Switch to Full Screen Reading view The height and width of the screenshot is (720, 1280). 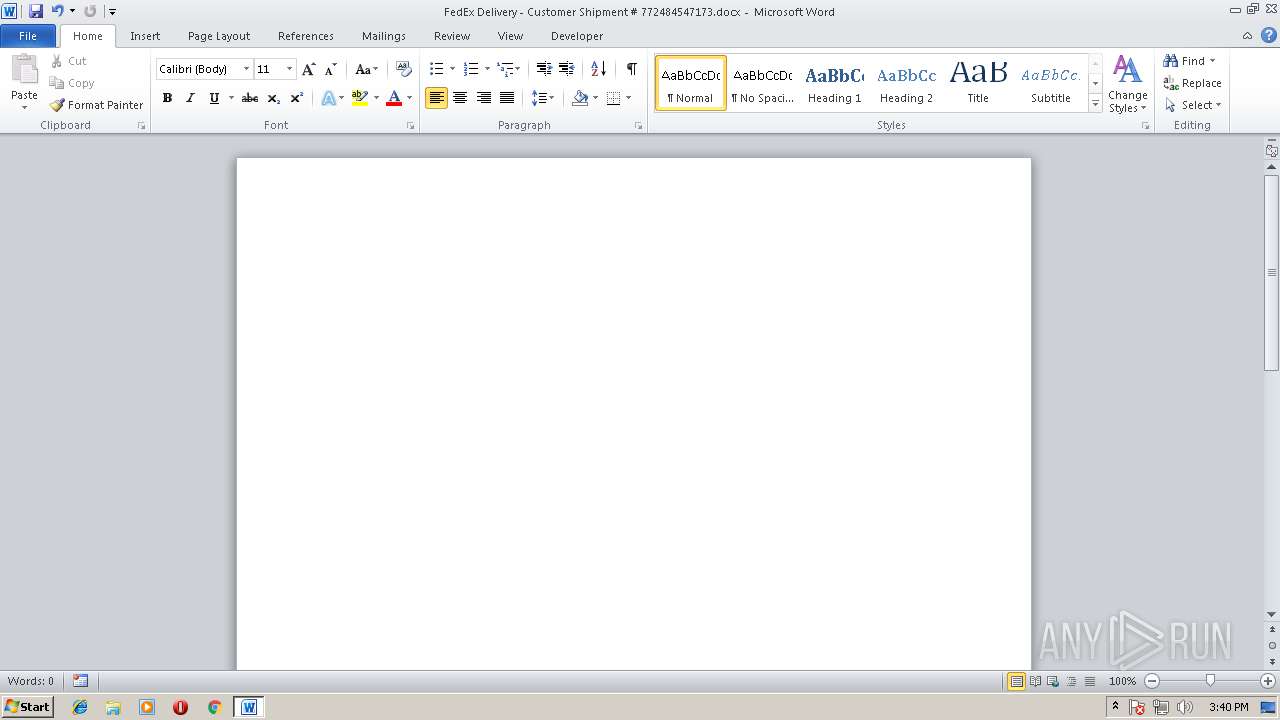click(x=1034, y=681)
